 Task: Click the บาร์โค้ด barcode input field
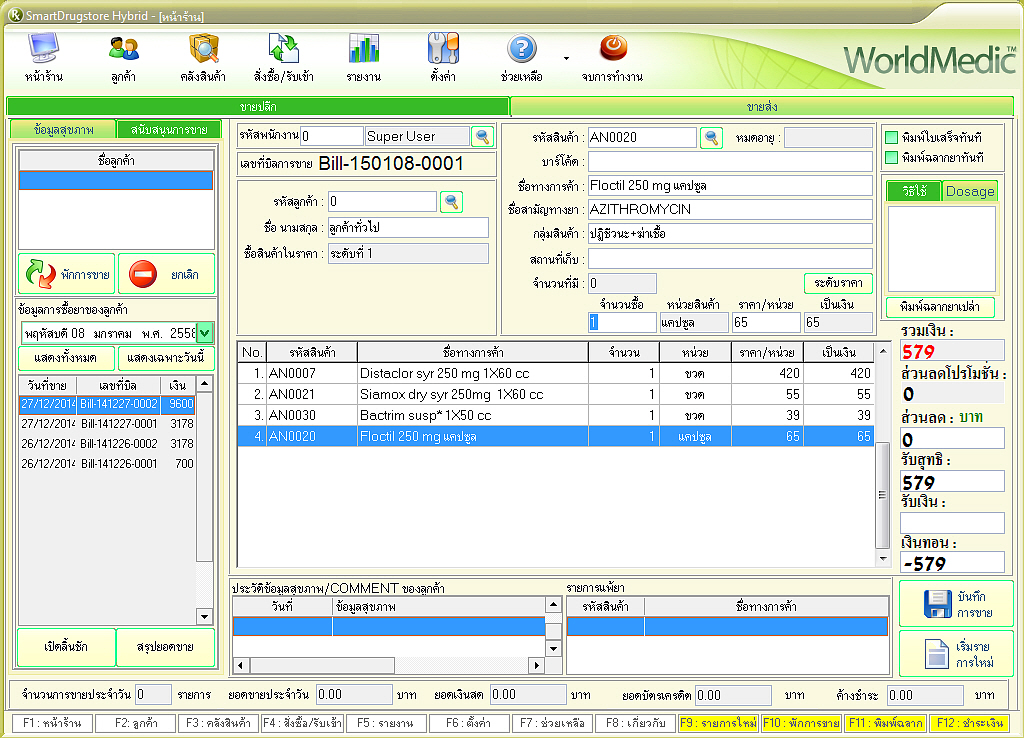(x=730, y=161)
